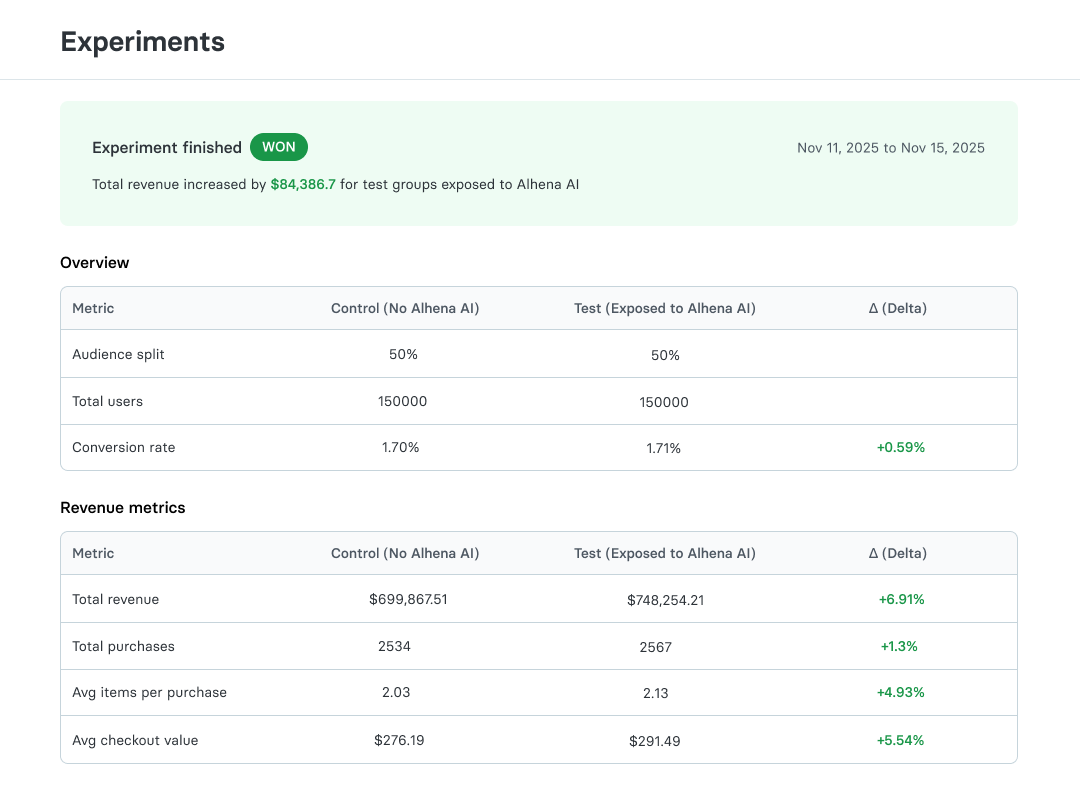1080x806 pixels.
Task: Click the Test (Exposed to Alhena AI) header
Action: (664, 308)
